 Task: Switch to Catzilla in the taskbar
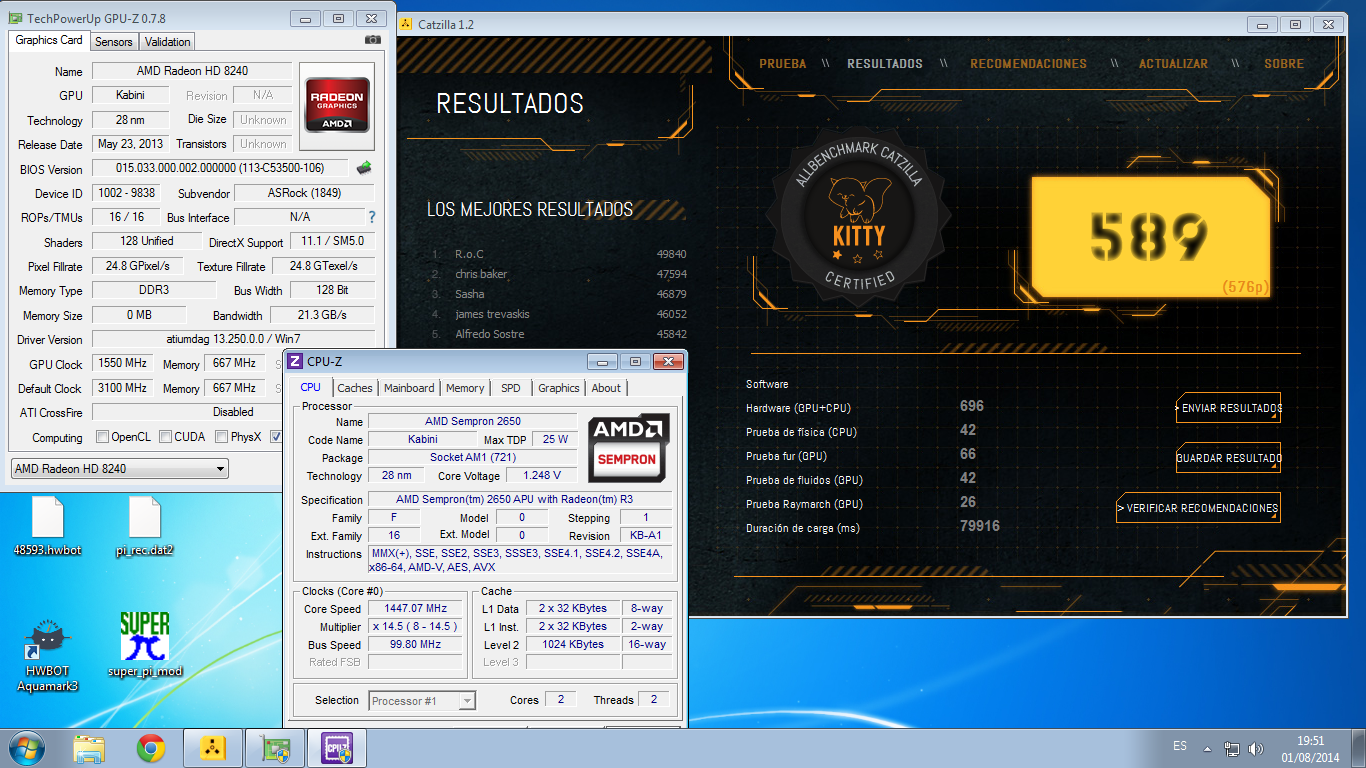(212, 748)
